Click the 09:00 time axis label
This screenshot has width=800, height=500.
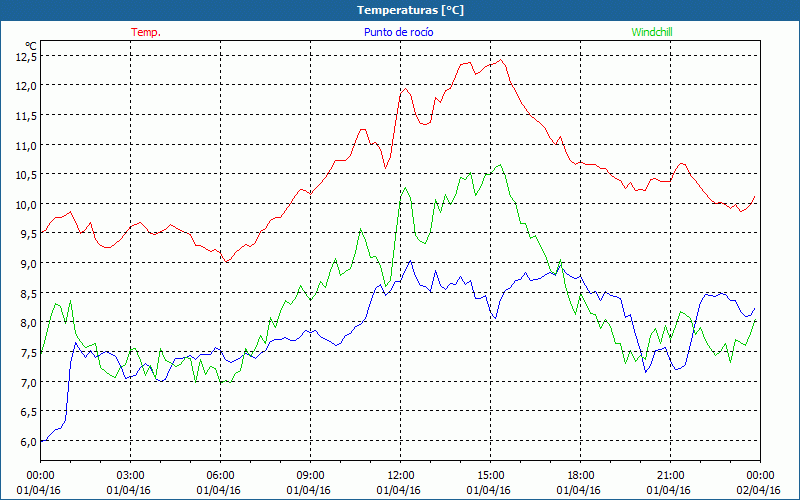coord(310,476)
